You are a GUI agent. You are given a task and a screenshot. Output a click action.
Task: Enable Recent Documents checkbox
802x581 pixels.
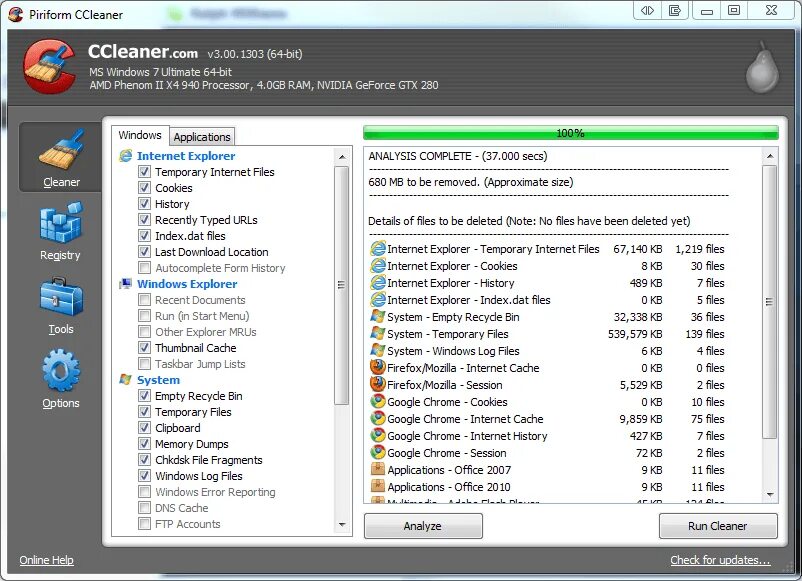144,300
